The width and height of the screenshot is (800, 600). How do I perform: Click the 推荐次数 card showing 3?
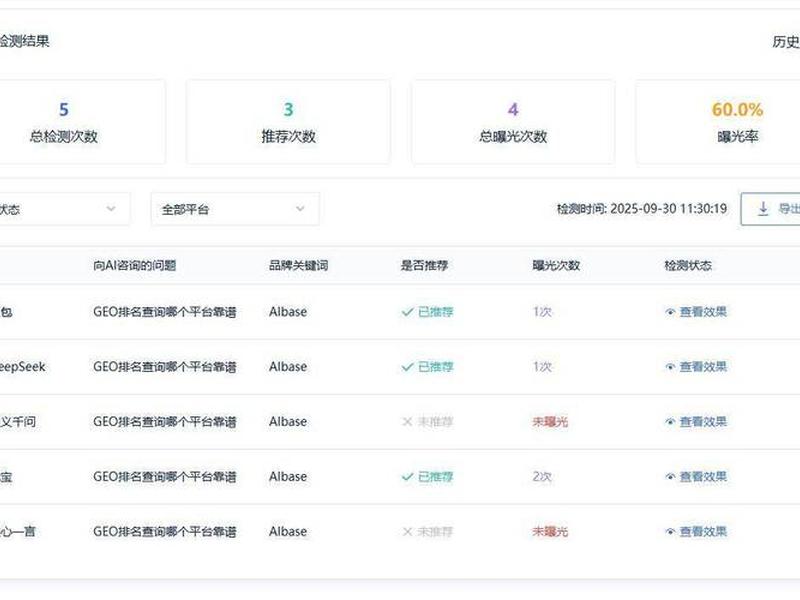[x=288, y=121]
